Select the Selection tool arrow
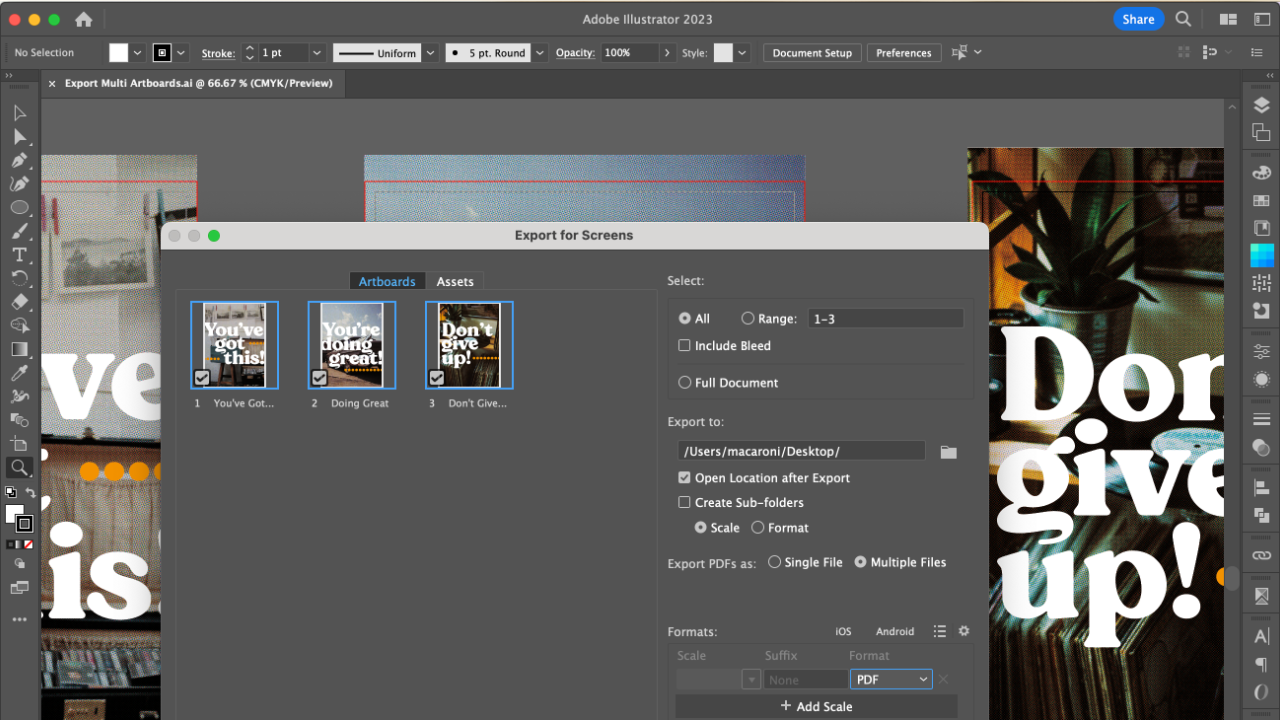This screenshot has height=720, width=1280. coord(19,113)
